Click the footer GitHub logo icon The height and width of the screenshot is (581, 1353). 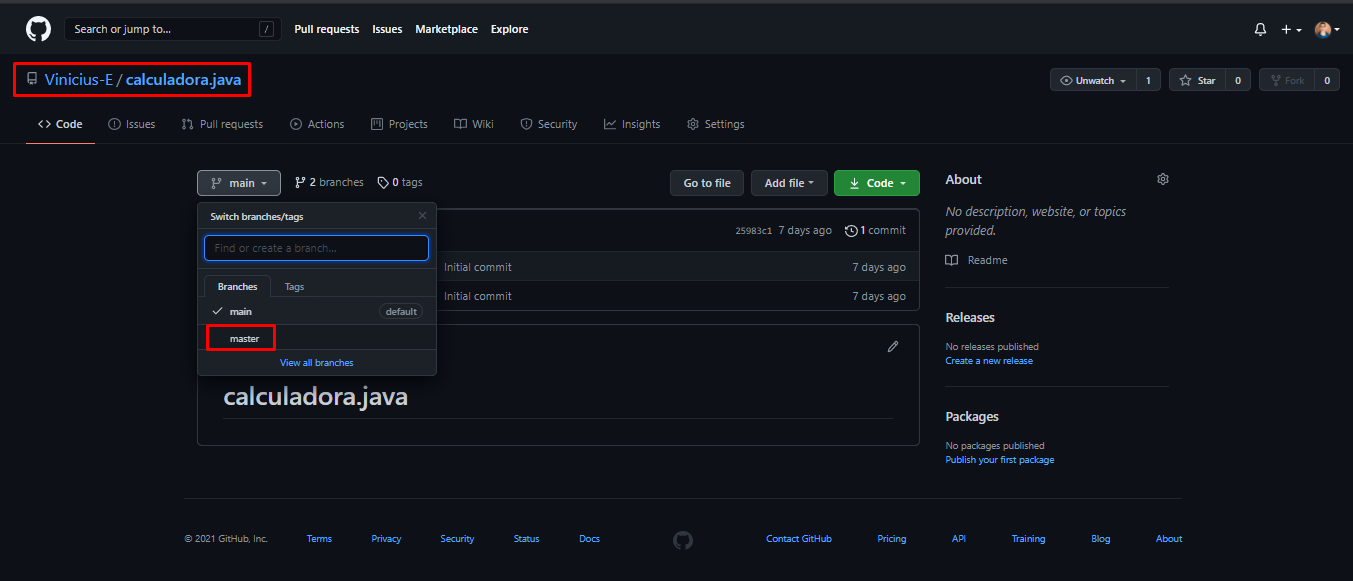pos(683,540)
